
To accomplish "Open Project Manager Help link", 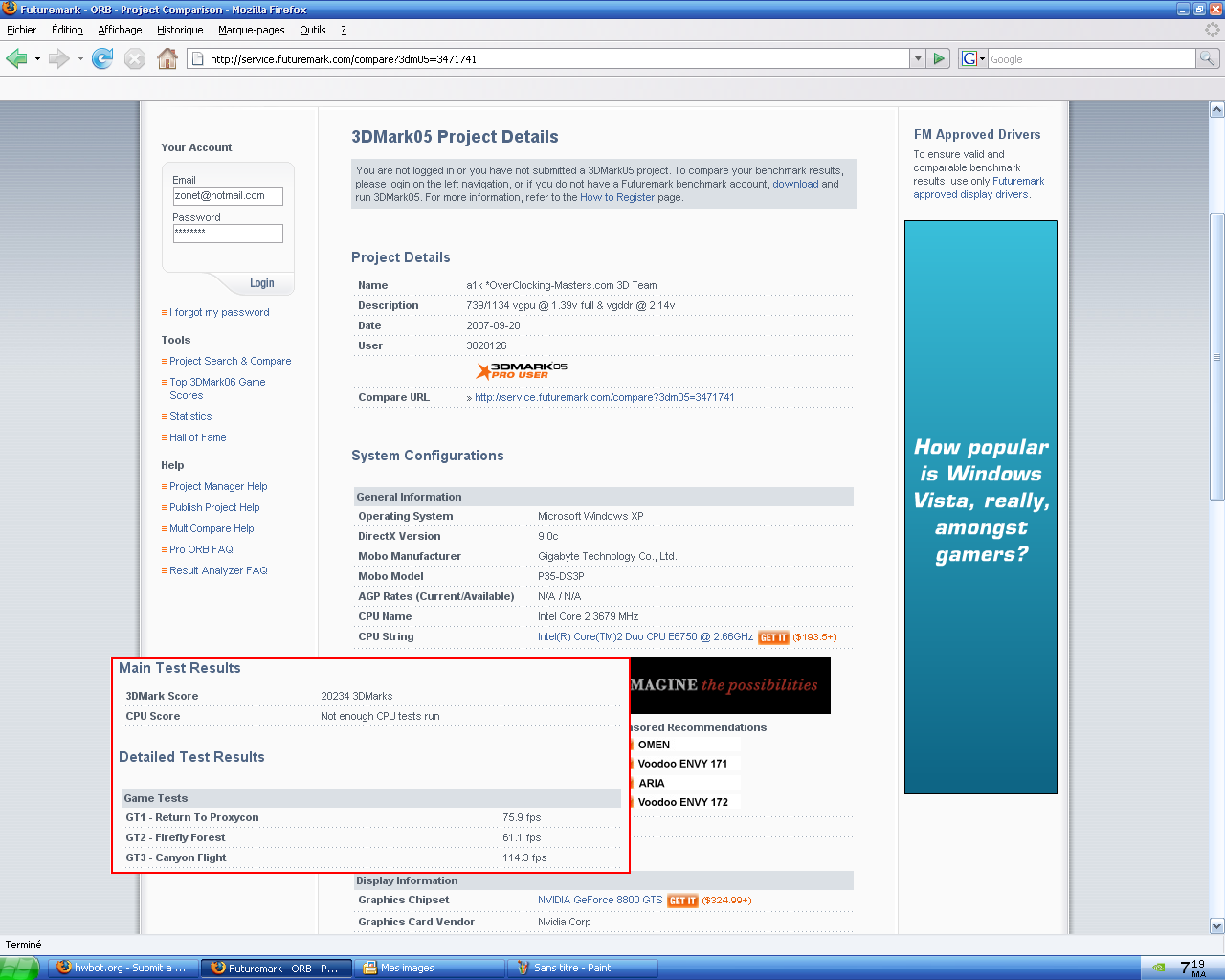I will tap(218, 486).
